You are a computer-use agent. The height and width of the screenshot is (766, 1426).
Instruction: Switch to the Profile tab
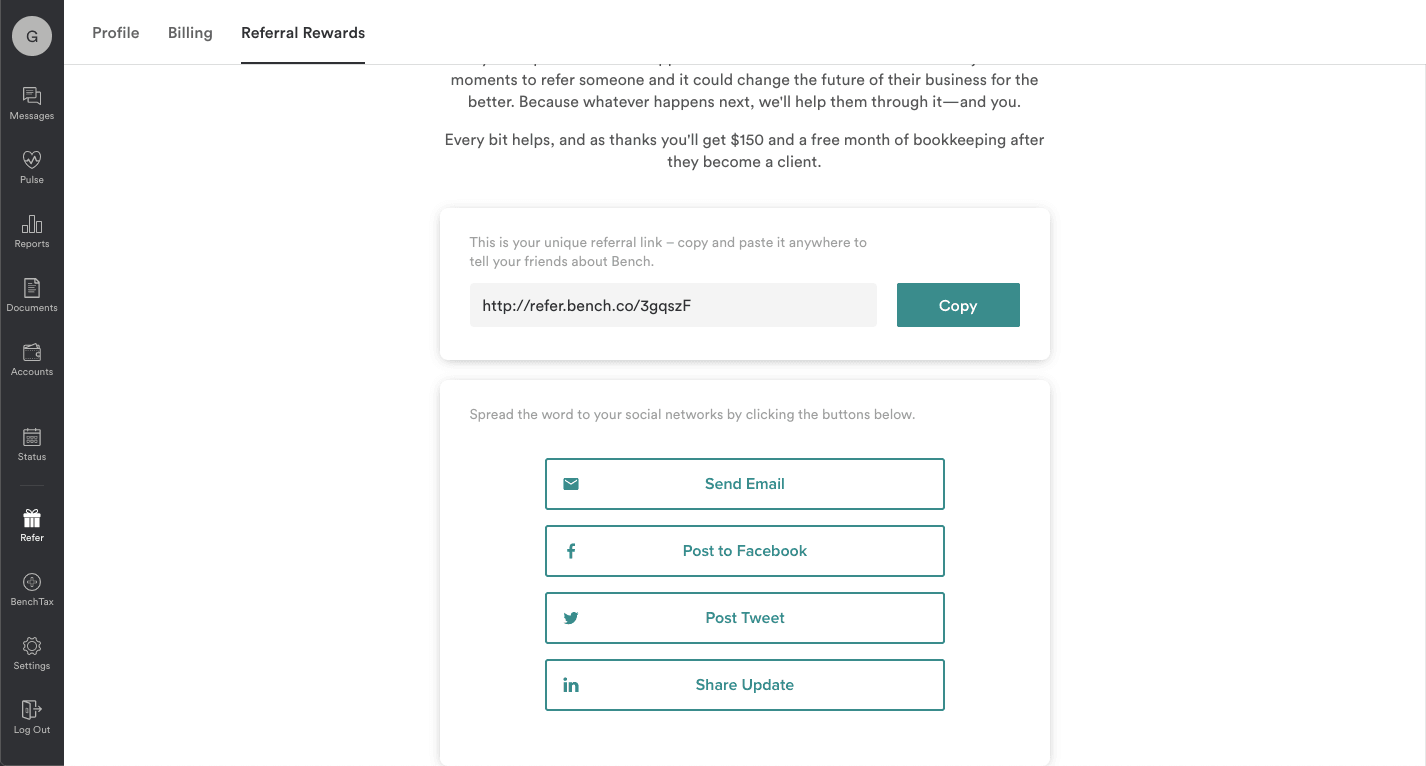pyautogui.click(x=115, y=32)
